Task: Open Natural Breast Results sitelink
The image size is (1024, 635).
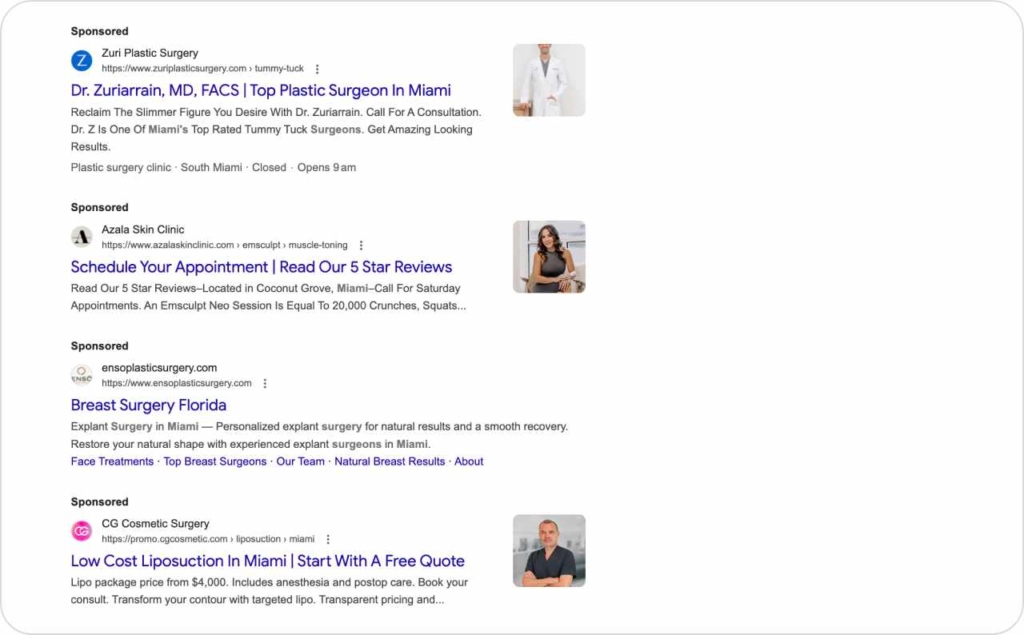Action: [389, 462]
